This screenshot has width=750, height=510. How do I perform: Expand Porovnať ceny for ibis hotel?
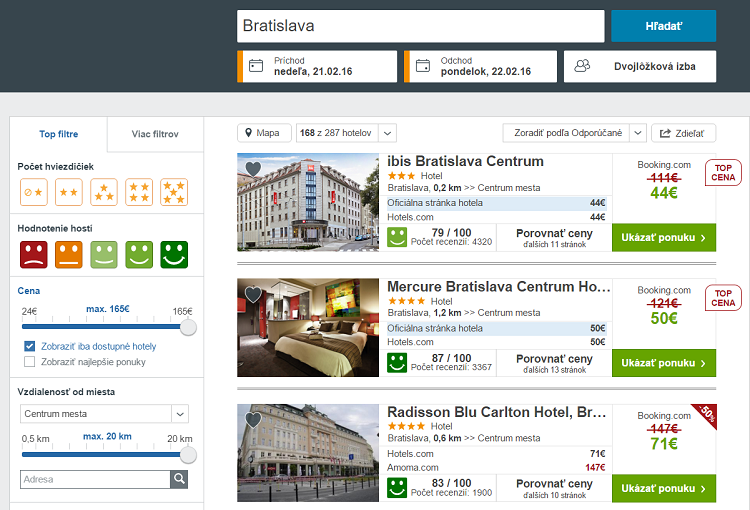pos(554,238)
